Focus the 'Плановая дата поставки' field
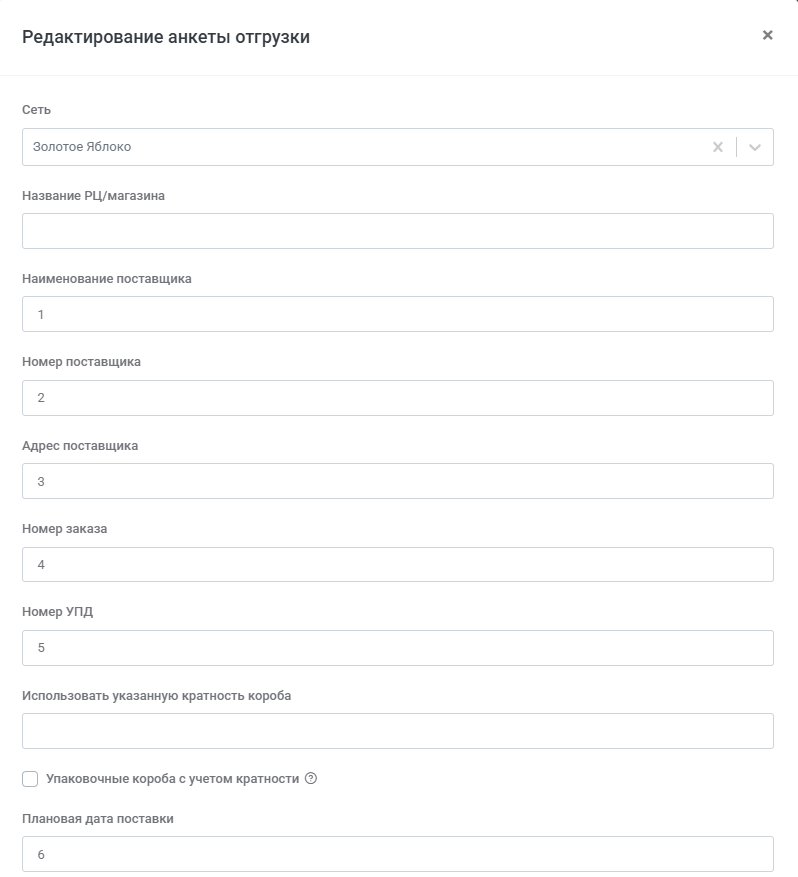The height and width of the screenshot is (877, 798). [x=397, y=855]
